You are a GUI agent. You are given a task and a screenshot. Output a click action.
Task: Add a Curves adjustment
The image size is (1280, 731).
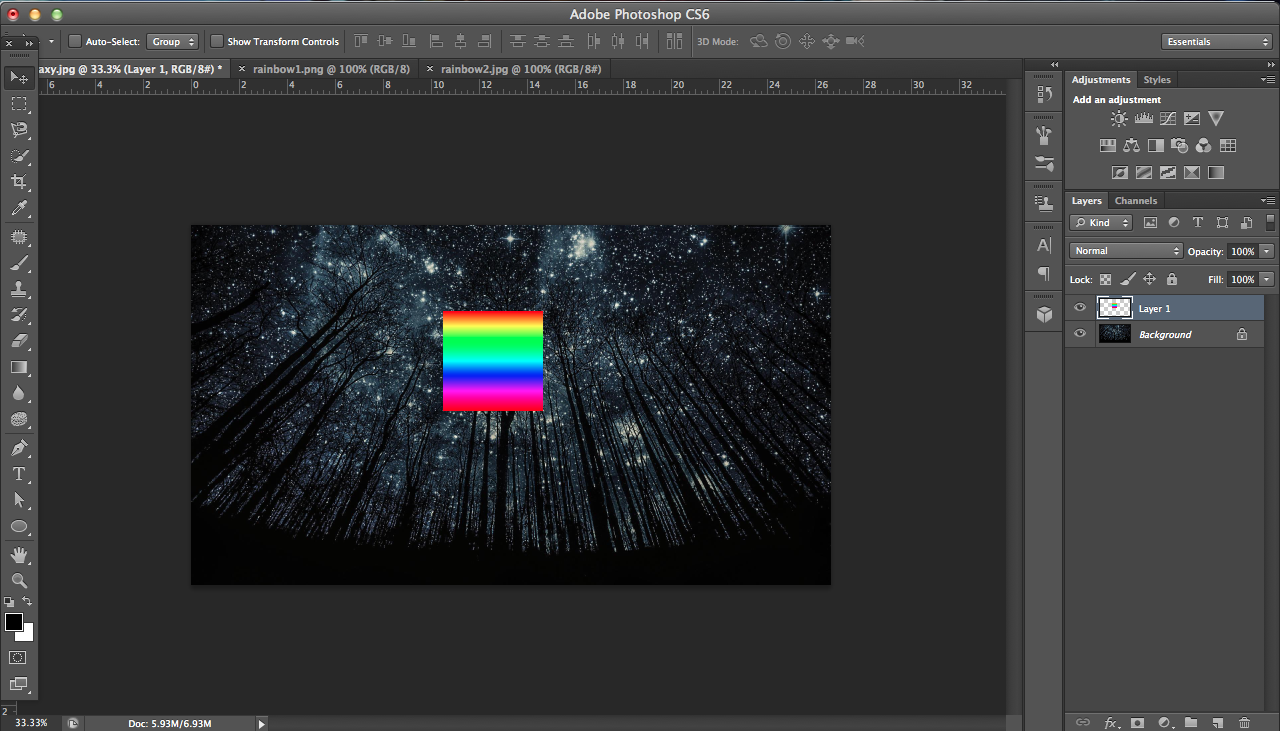click(1167, 119)
